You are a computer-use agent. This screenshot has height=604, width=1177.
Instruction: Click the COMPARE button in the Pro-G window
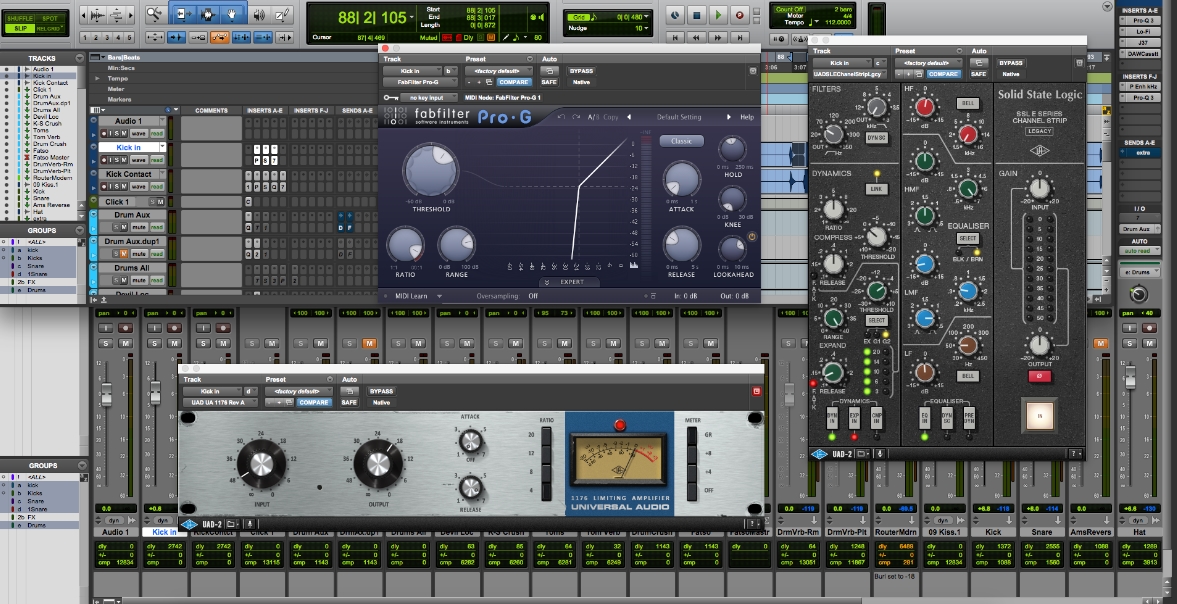[x=514, y=82]
